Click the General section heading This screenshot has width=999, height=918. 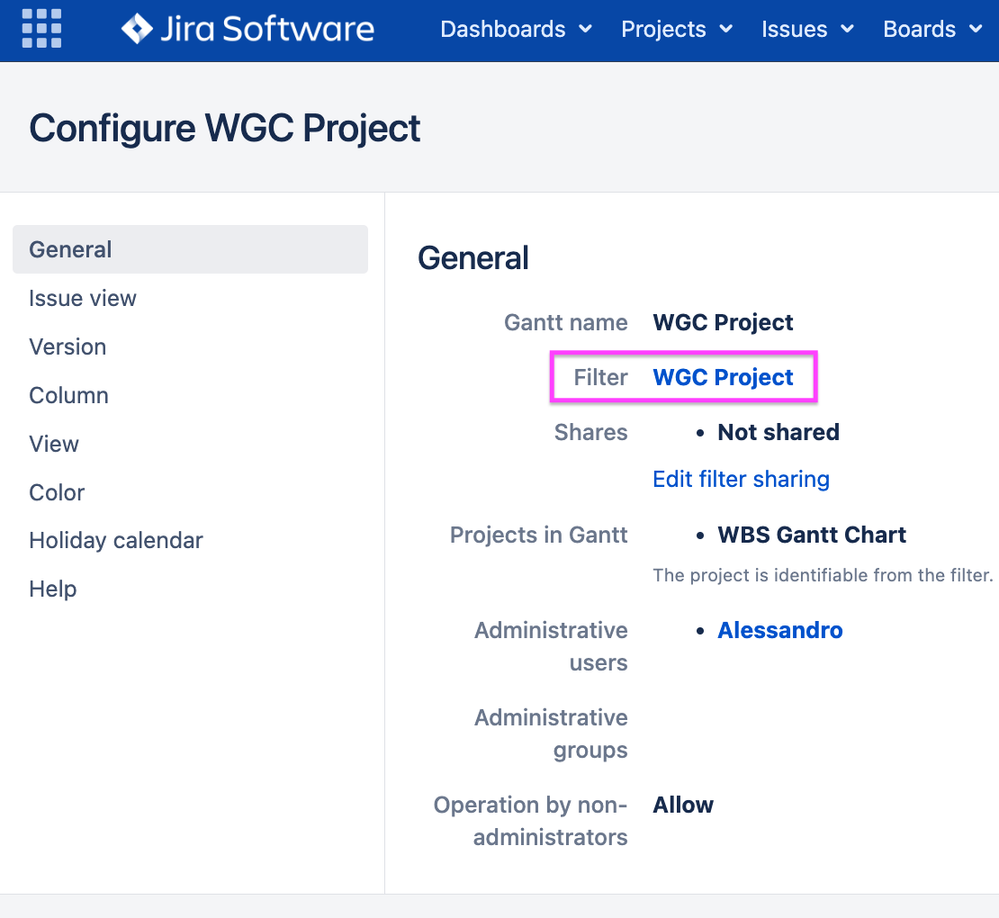point(473,258)
